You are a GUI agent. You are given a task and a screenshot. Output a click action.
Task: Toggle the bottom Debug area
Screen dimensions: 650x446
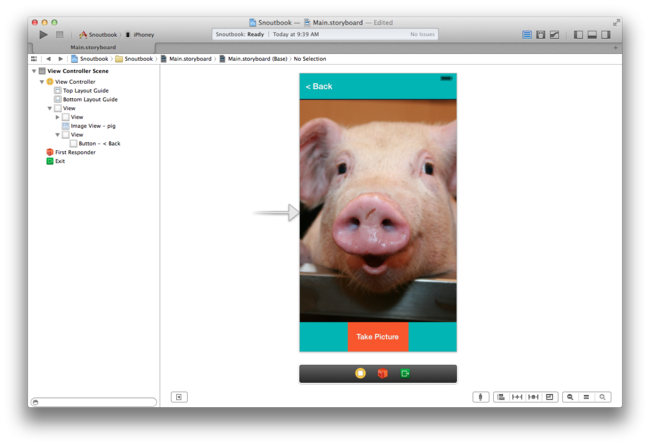coord(592,35)
